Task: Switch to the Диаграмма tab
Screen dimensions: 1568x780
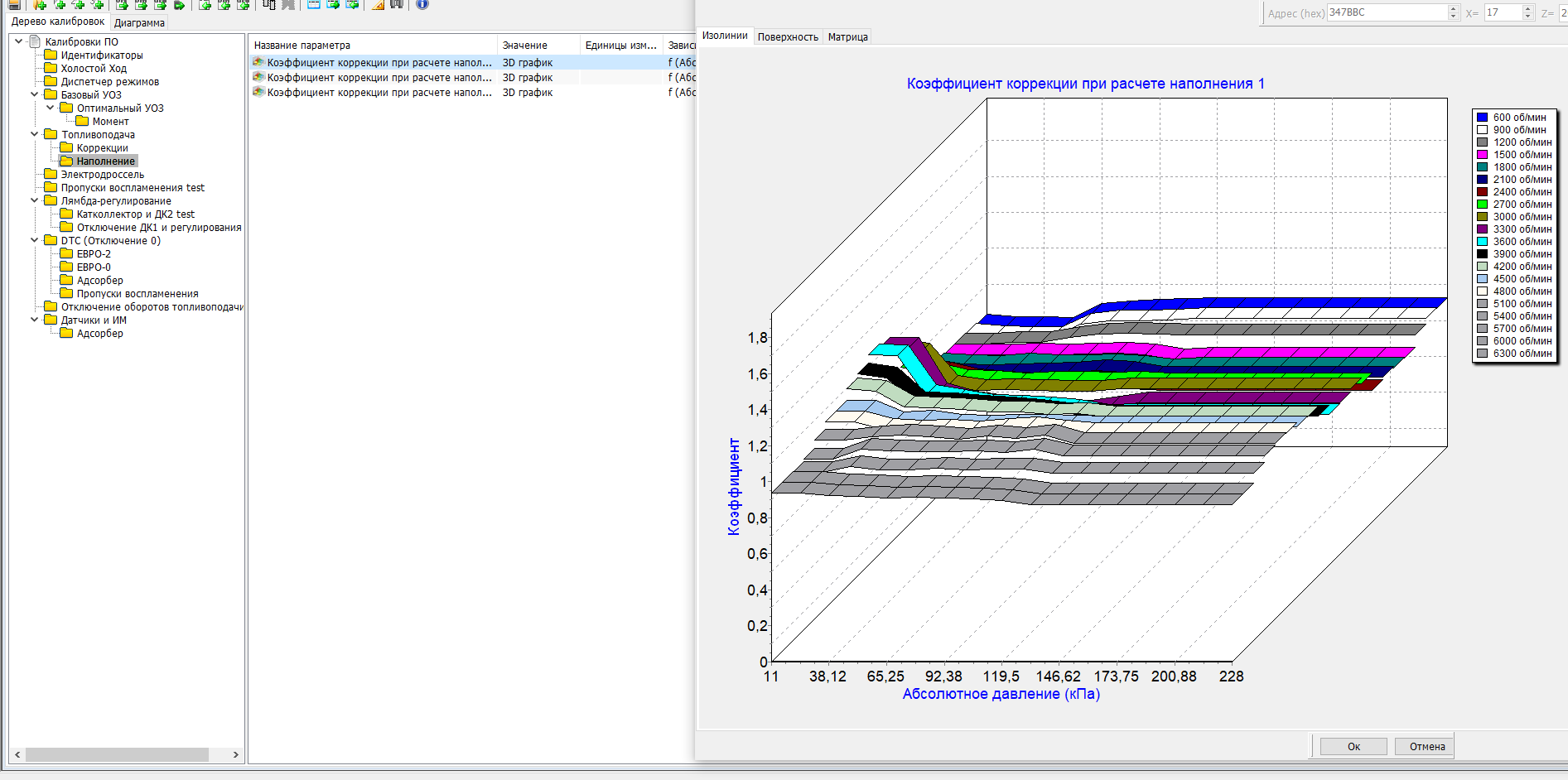Action: [139, 23]
